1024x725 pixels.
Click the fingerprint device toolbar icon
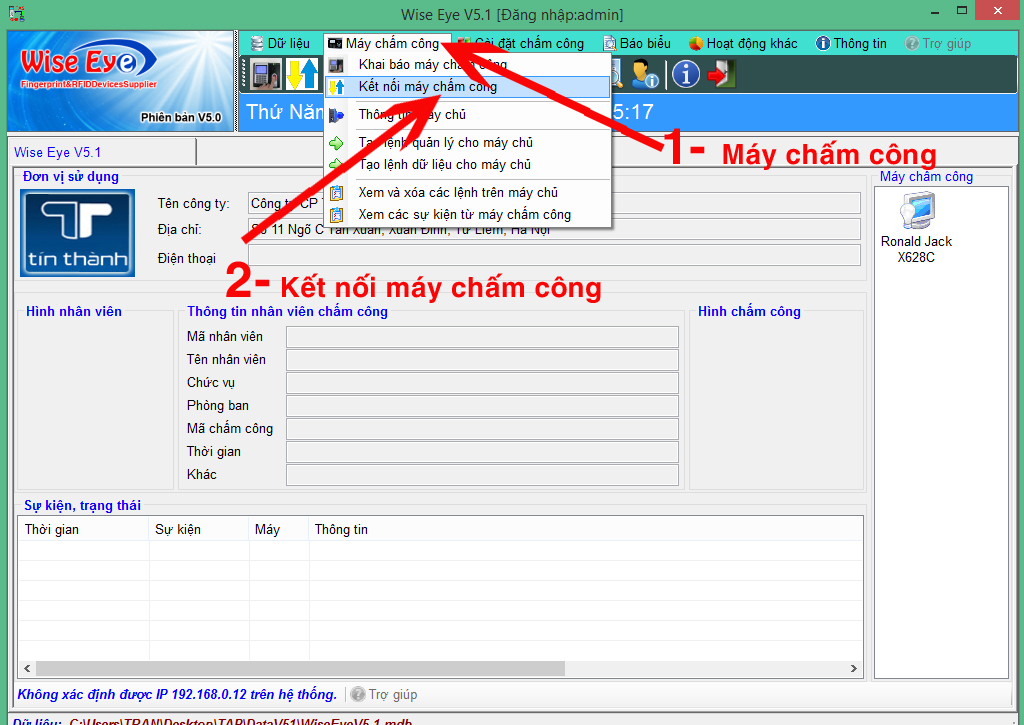pyautogui.click(x=266, y=74)
